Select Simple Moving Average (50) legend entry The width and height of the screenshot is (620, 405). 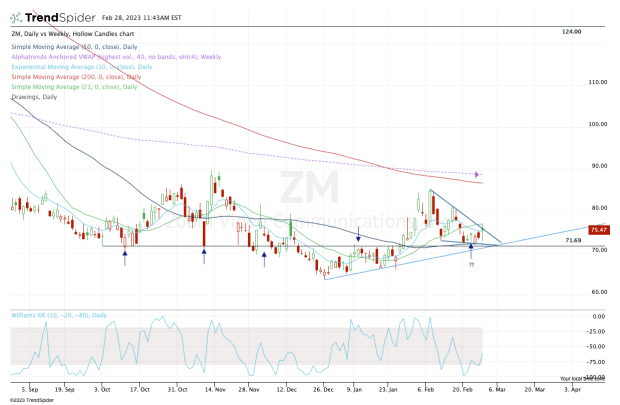coord(74,47)
